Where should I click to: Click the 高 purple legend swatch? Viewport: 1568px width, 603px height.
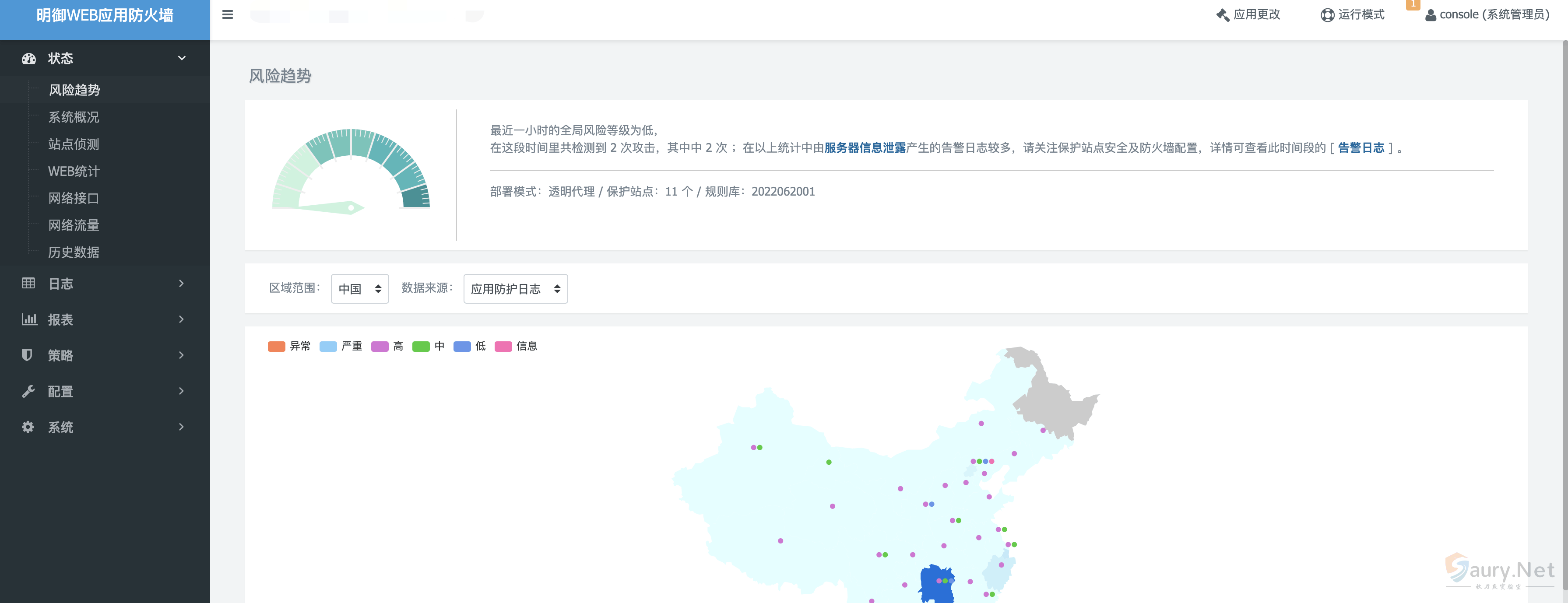point(380,346)
